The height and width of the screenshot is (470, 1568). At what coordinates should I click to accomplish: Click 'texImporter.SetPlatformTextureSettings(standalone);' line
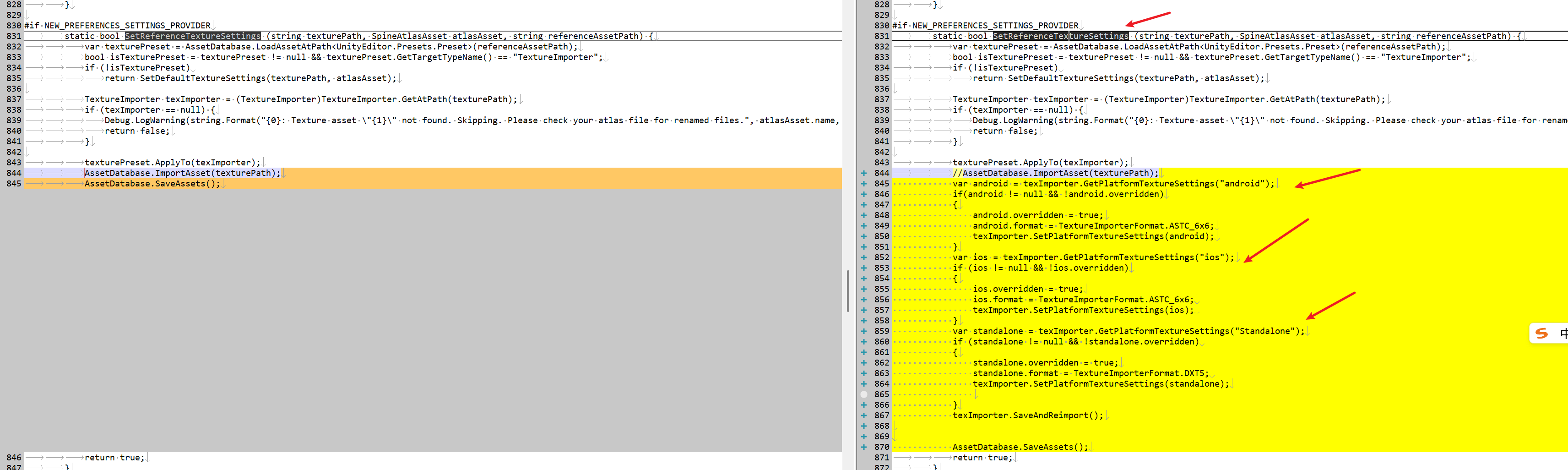click(x=1101, y=383)
